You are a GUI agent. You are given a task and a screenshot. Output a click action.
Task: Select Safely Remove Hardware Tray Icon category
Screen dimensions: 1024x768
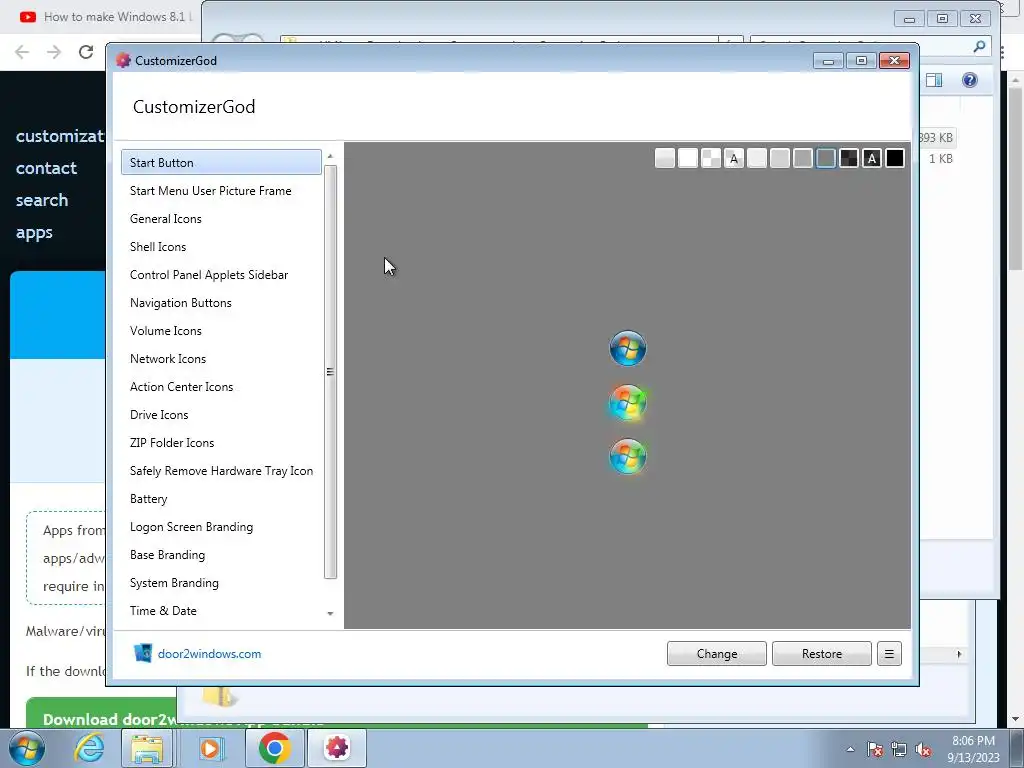[221, 471]
